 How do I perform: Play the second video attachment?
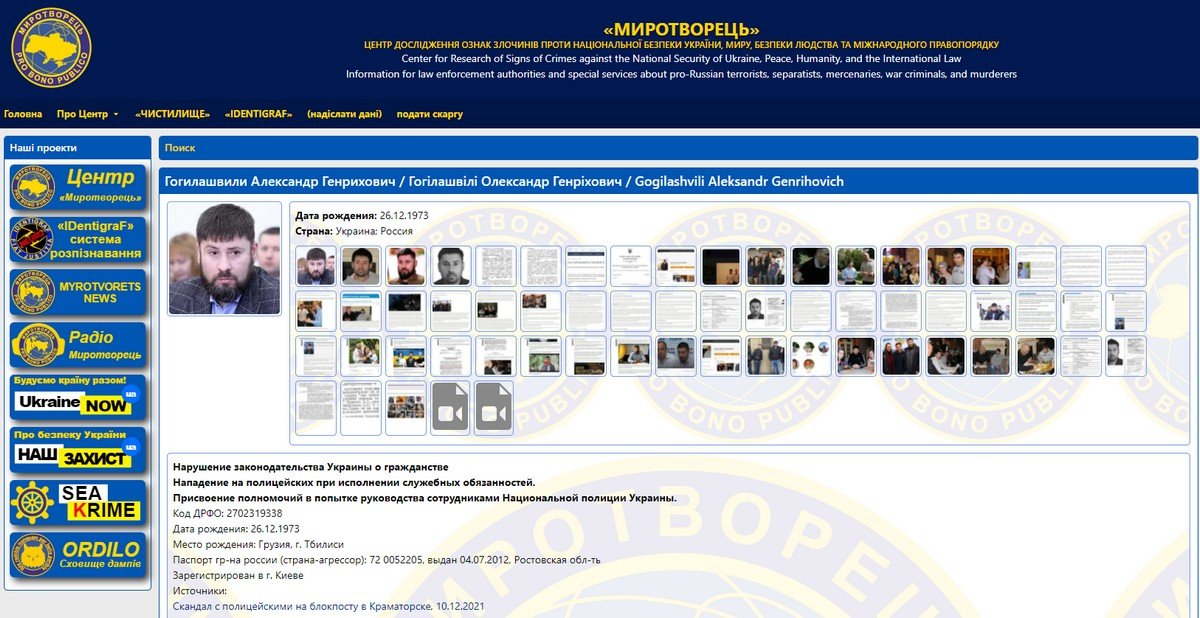tap(494, 408)
